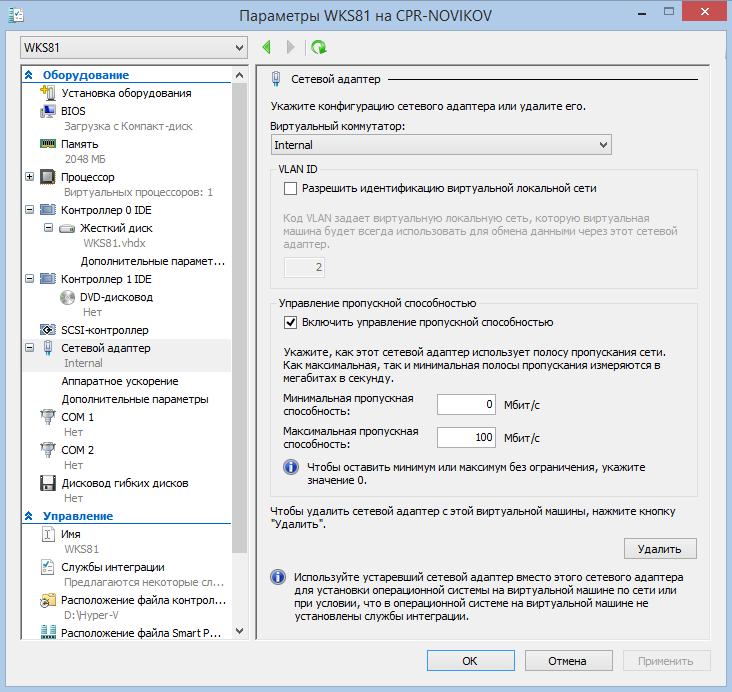Open the WKS81 virtual machine dropdown
The height and width of the screenshot is (692, 732).
134,47
